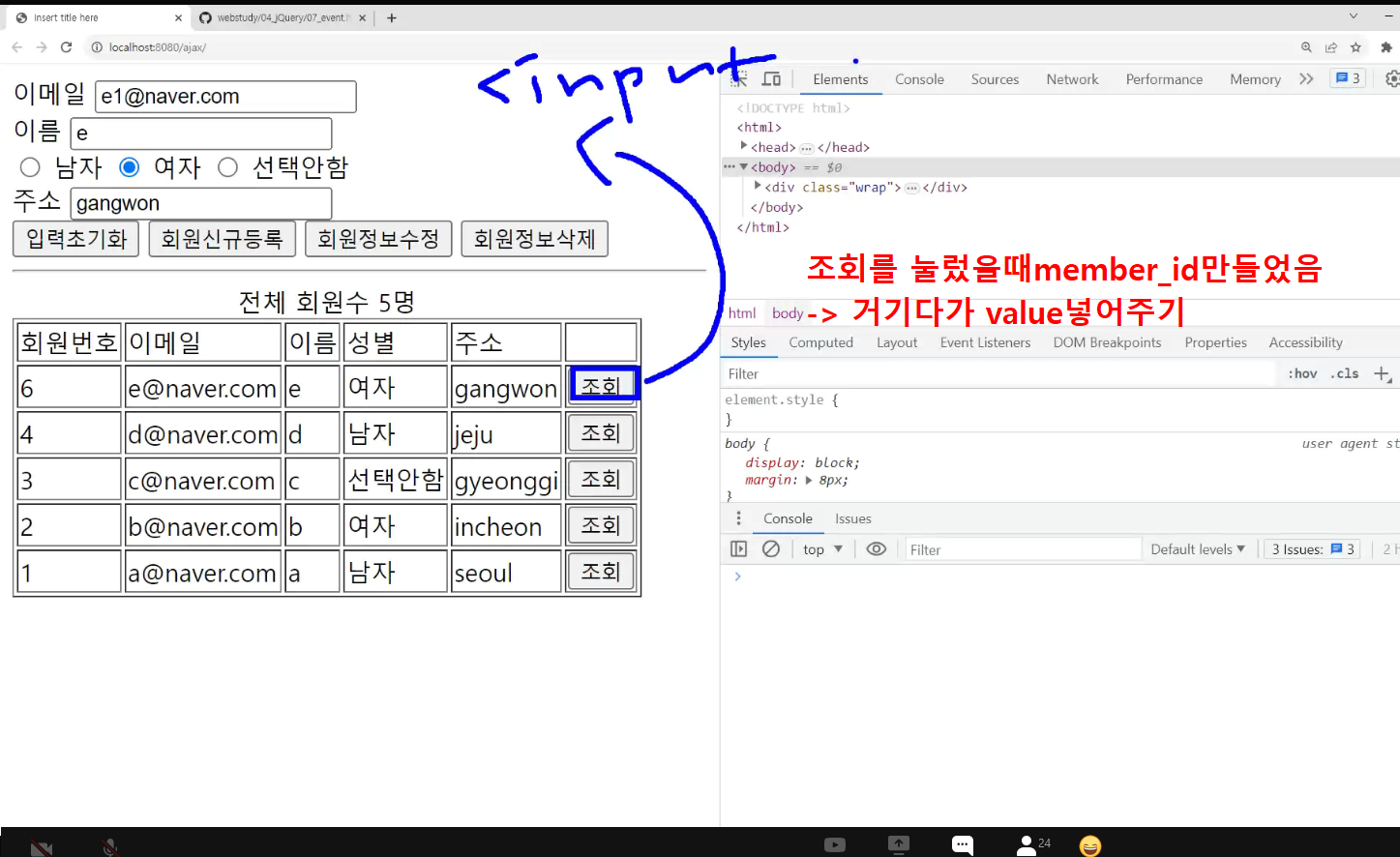Close the 'Insert title here' tab
This screenshot has height=857, width=1400.
point(178,17)
